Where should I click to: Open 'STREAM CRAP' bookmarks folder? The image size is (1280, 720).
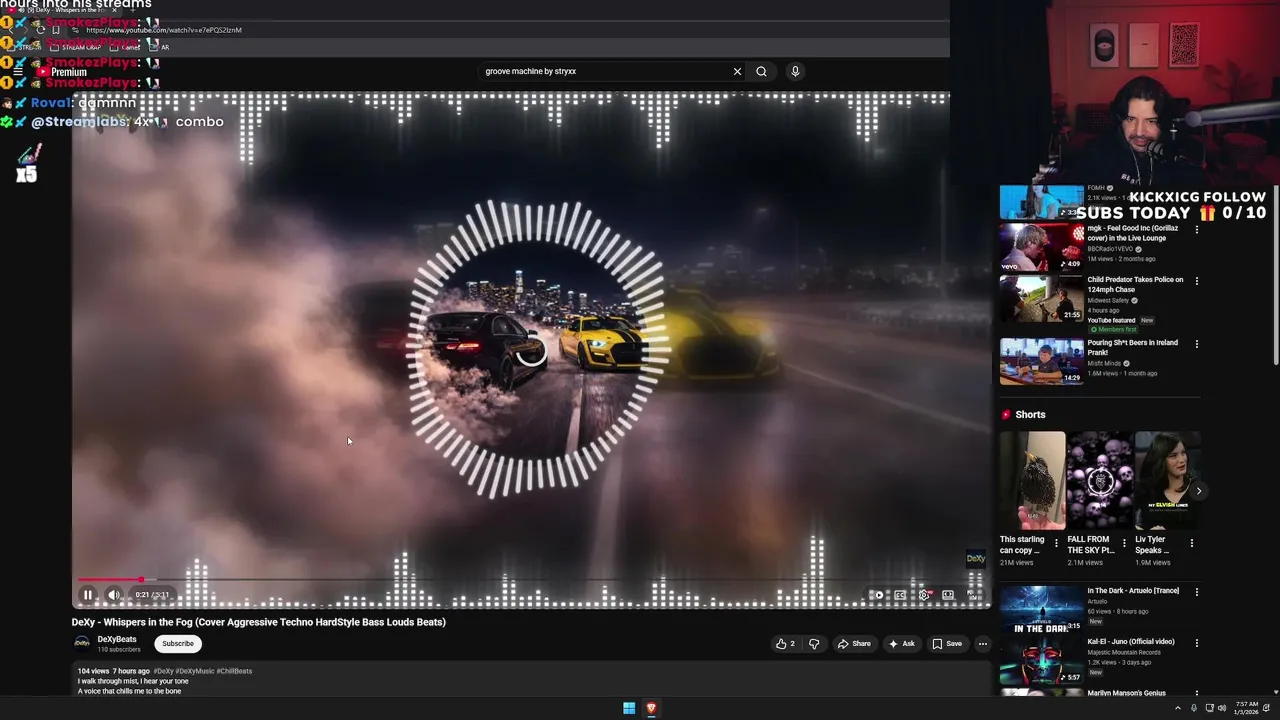point(76,47)
